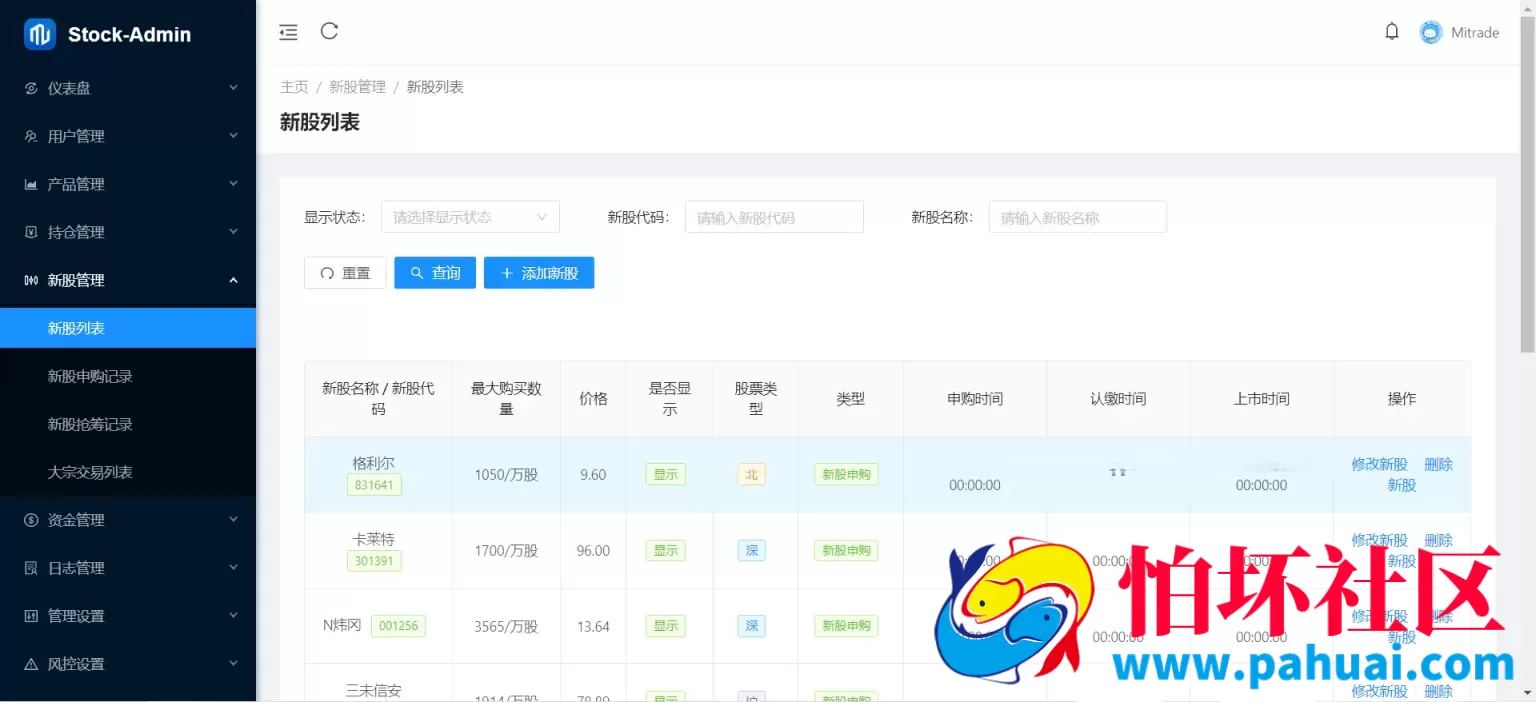Open the 显示状态 dropdown selector
The height and width of the screenshot is (702, 1536).
(x=470, y=217)
